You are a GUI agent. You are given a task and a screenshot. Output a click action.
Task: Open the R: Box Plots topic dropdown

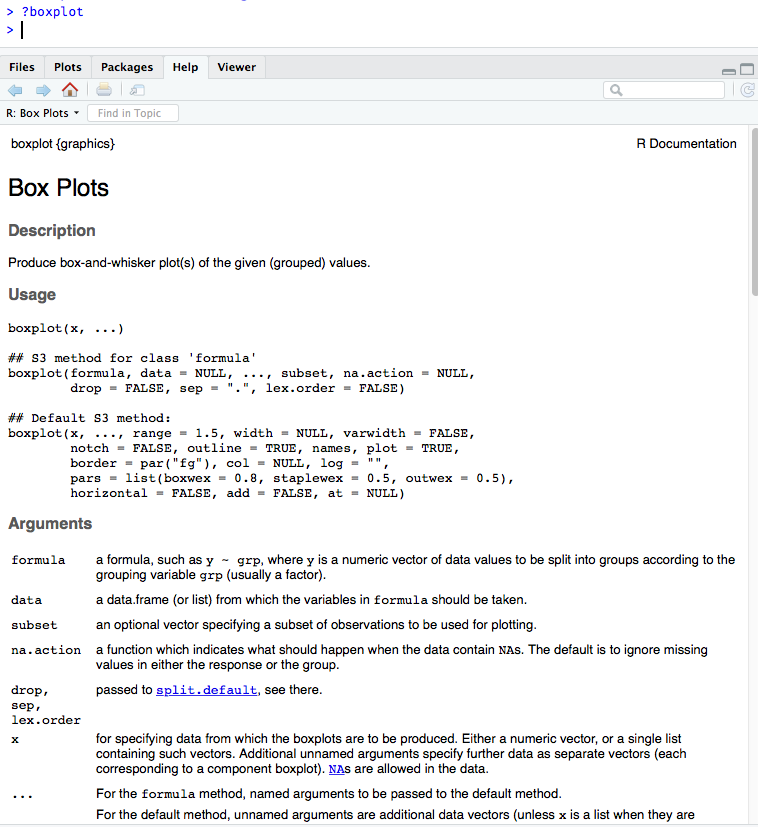pos(43,113)
